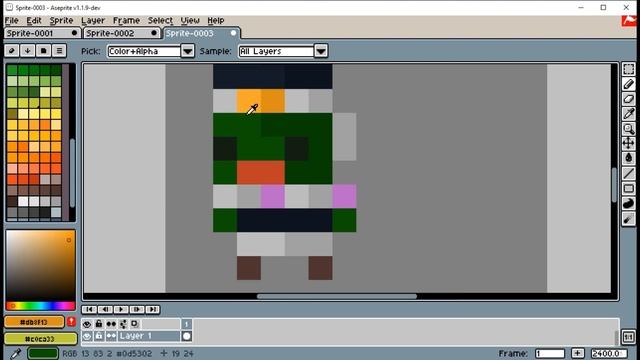This screenshot has height=360, width=640.
Task: Open the Select menu
Action: point(160,20)
